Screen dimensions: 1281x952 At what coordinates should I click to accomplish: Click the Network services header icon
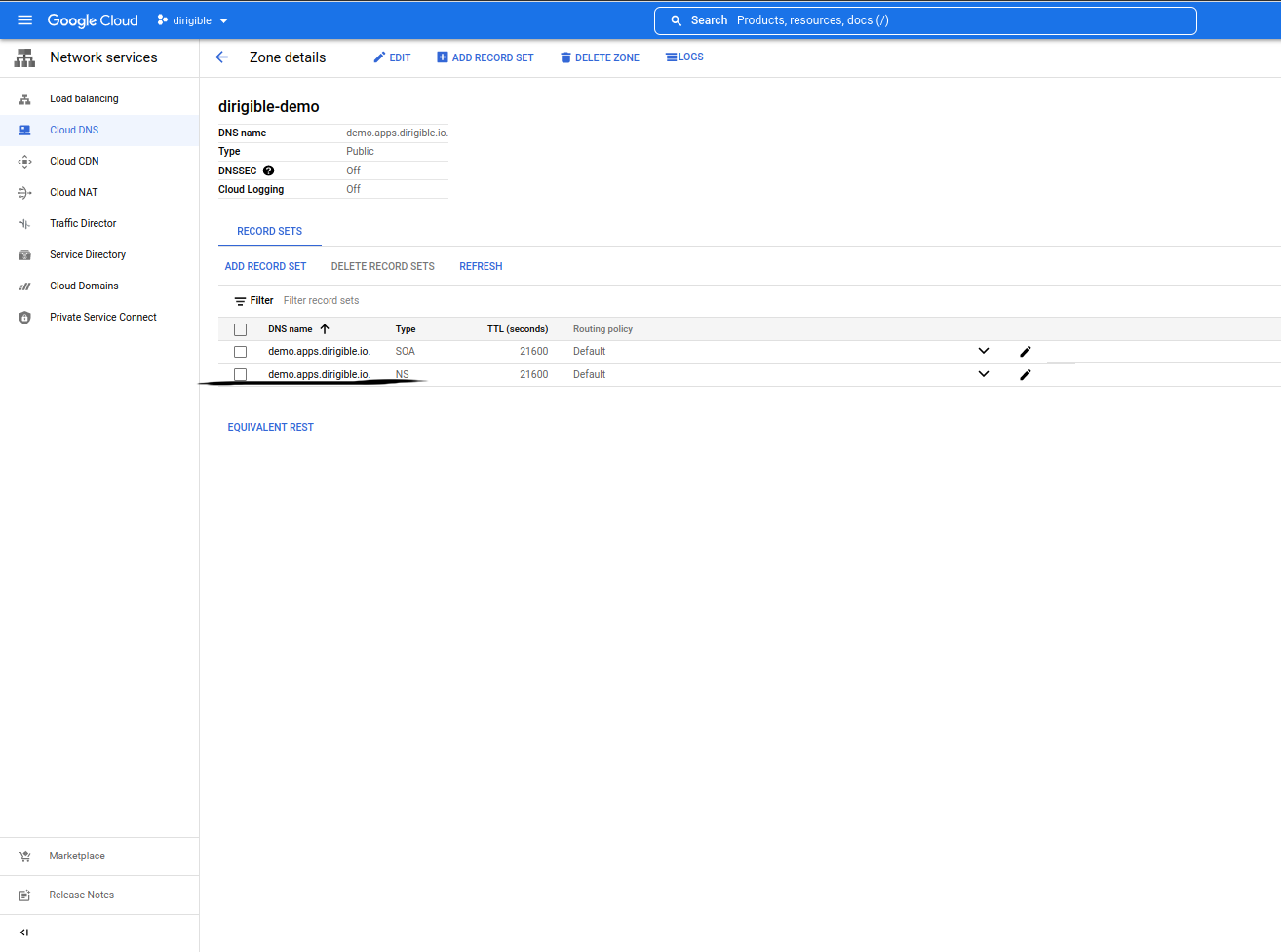24,58
